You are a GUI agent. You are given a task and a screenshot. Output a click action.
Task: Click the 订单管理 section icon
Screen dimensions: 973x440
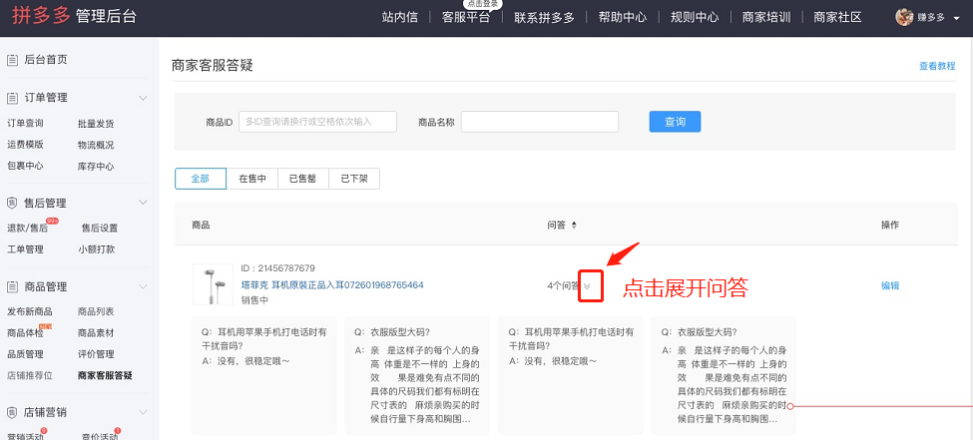point(12,98)
